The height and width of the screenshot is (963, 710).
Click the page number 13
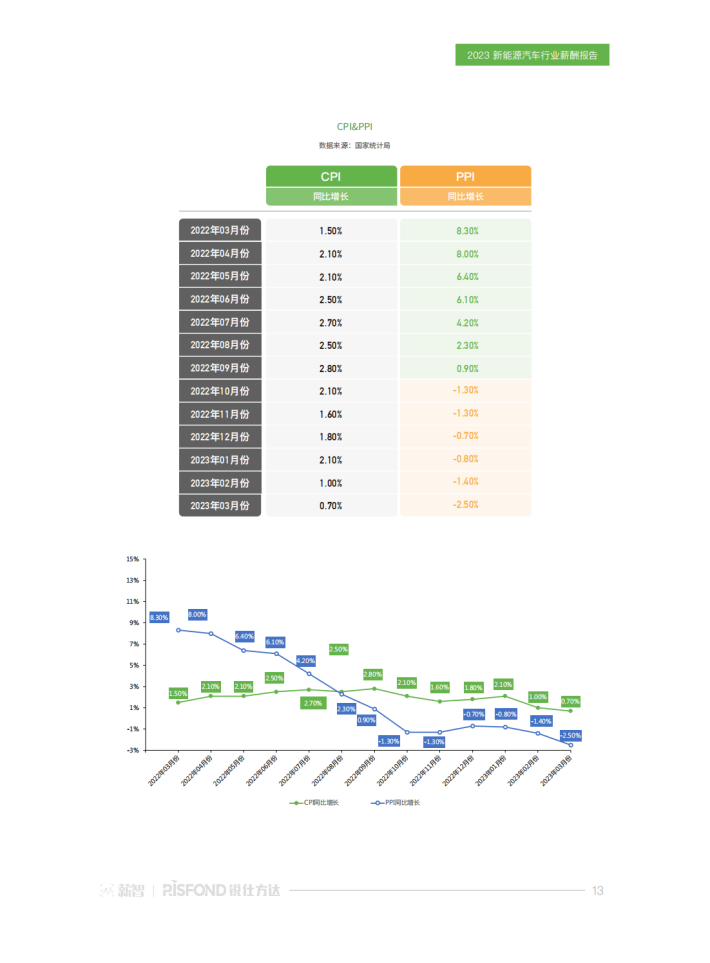click(x=598, y=890)
